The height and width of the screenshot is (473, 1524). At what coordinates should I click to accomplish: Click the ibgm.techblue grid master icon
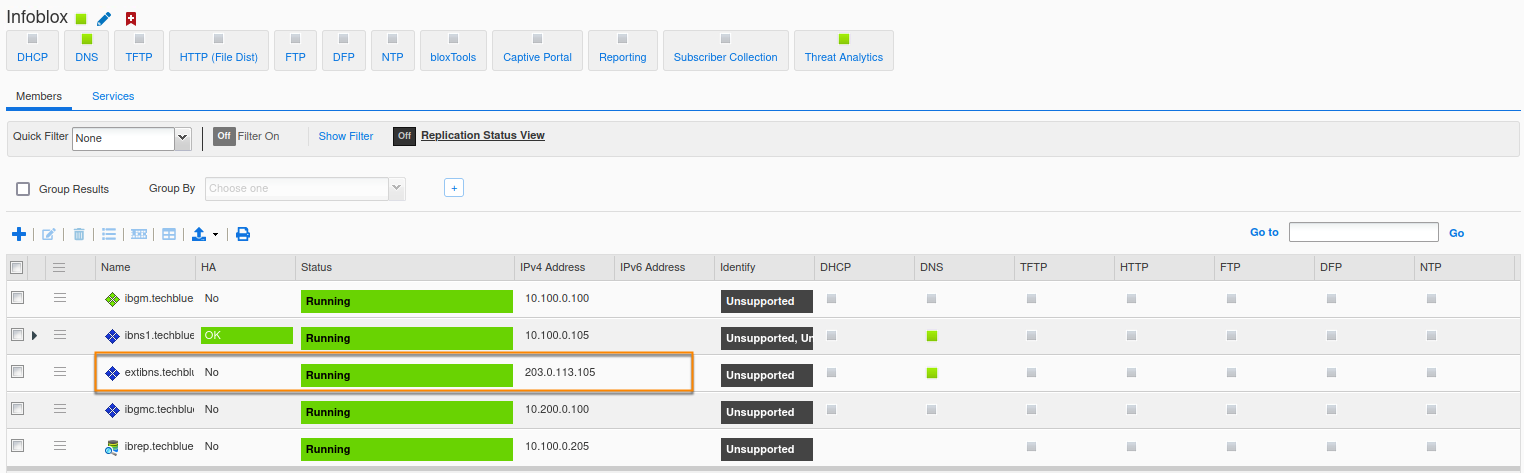pyautogui.click(x=112, y=299)
